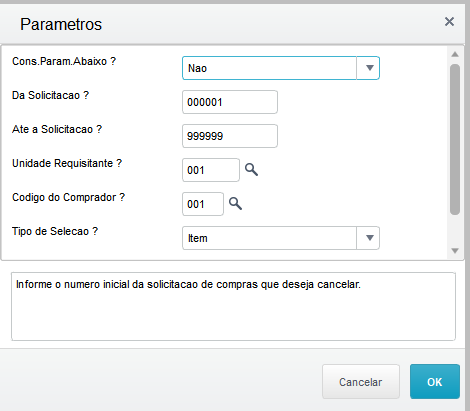
Task: Click the parameter list scrollbar thumb
Action: click(x=455, y=139)
